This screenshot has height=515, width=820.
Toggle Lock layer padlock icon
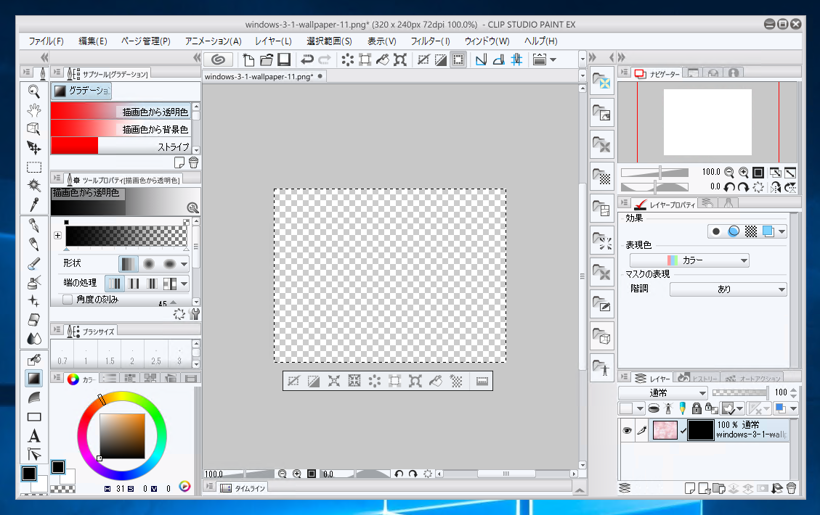(697, 408)
